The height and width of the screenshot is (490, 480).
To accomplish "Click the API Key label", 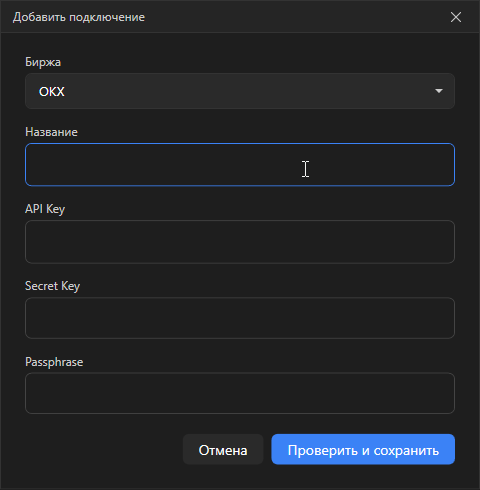I will [x=45, y=209].
